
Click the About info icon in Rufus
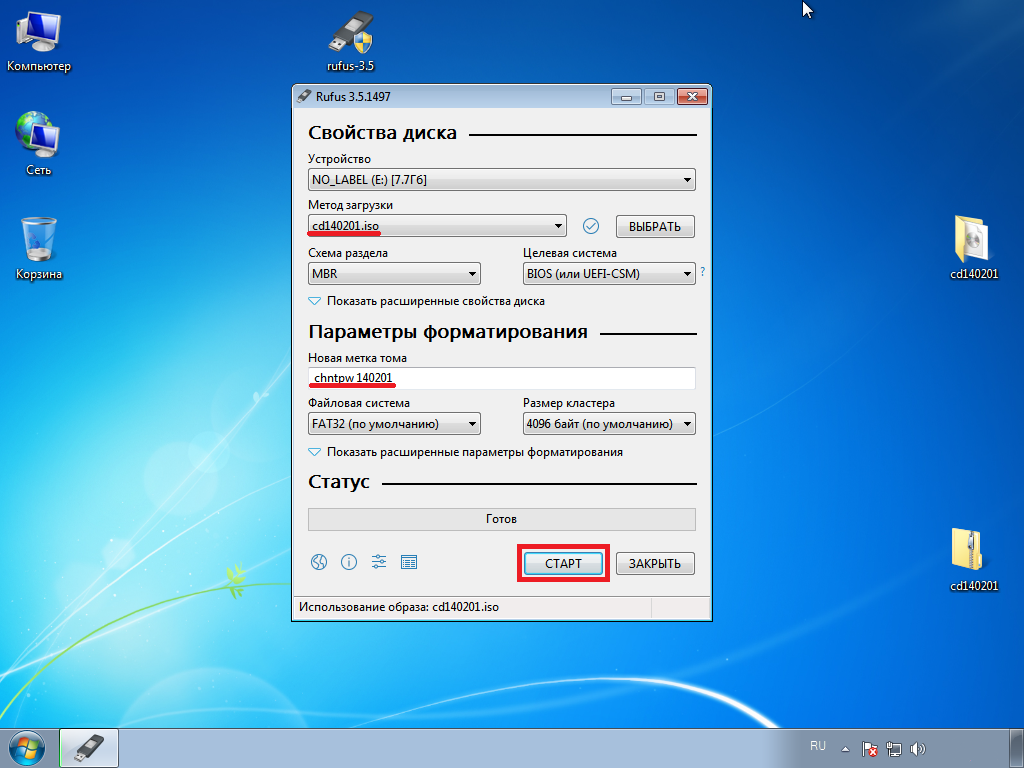349,562
